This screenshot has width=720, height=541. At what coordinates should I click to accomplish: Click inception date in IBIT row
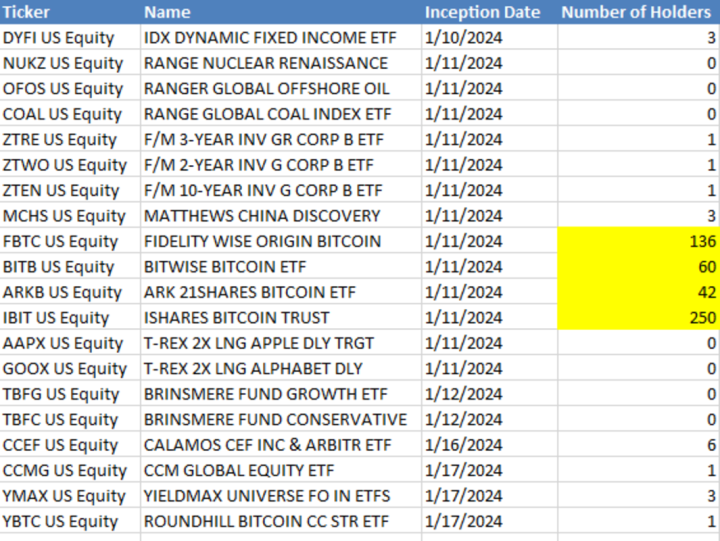(x=489, y=317)
